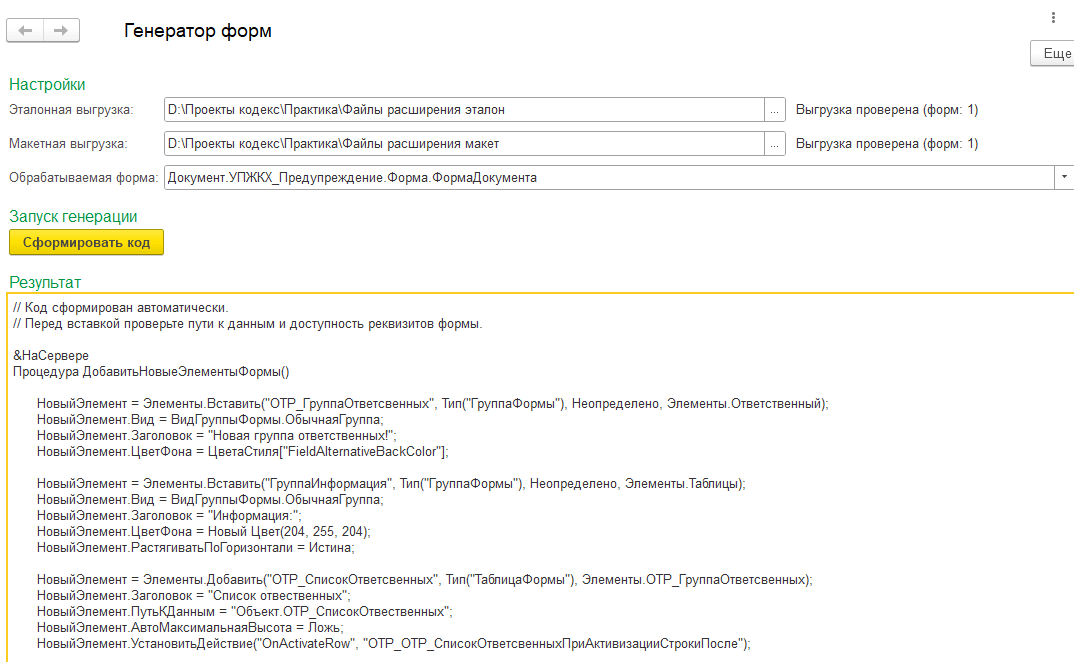
Task: Click the ПутьКДанным code line
Action: tap(245, 612)
